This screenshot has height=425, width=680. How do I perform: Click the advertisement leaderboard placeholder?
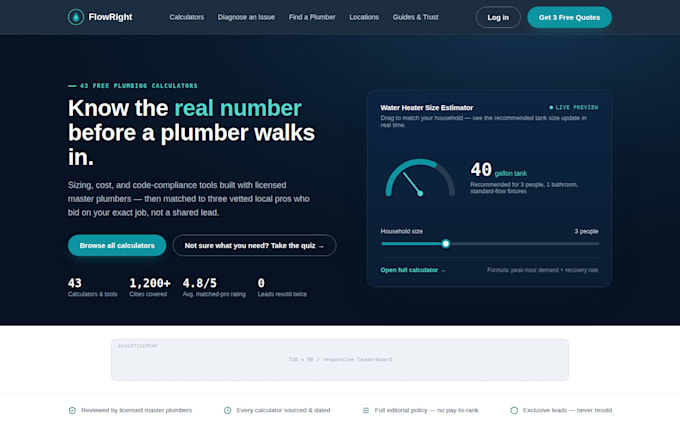340,360
